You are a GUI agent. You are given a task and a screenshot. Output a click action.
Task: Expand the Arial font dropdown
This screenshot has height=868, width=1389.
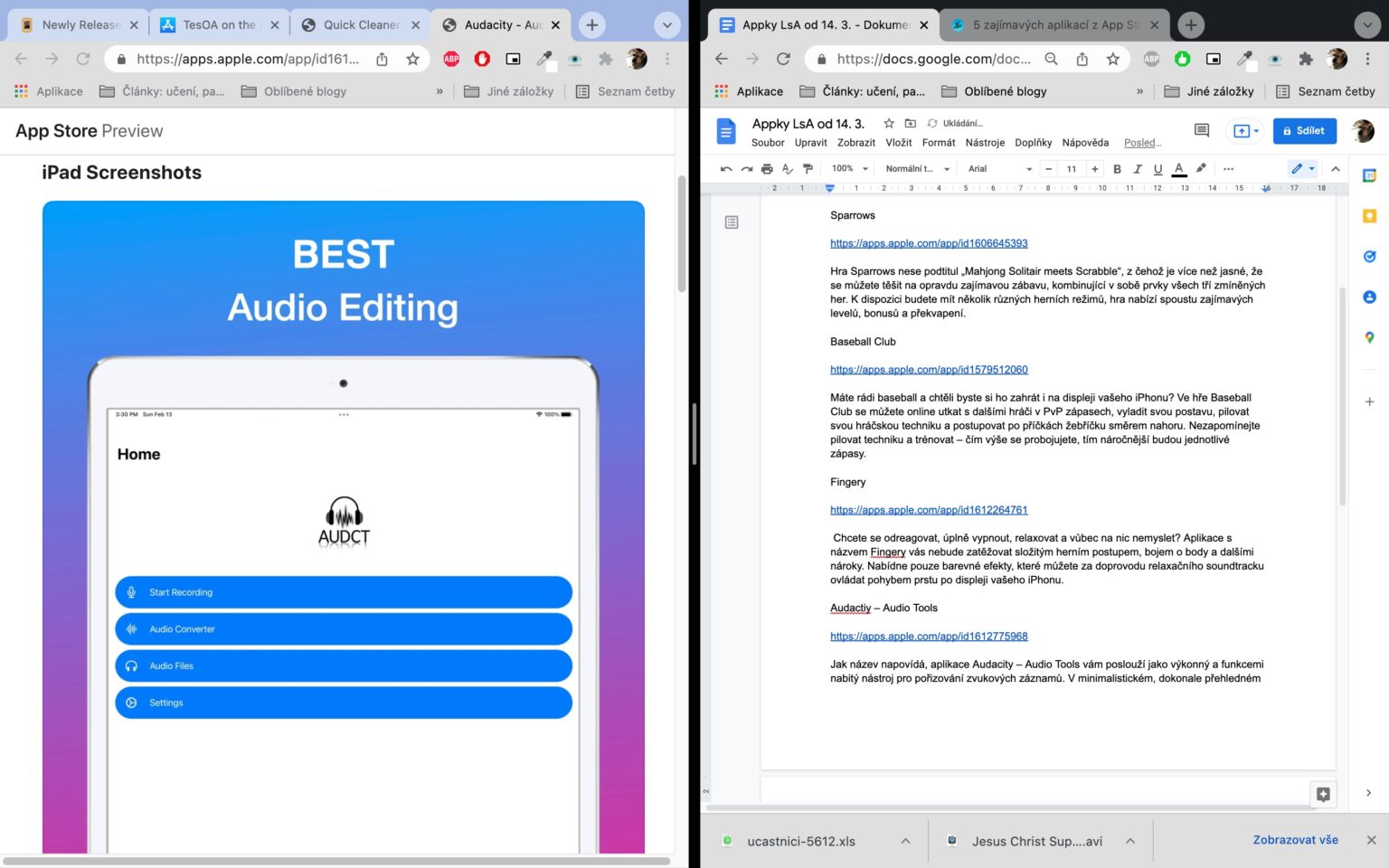click(x=999, y=169)
